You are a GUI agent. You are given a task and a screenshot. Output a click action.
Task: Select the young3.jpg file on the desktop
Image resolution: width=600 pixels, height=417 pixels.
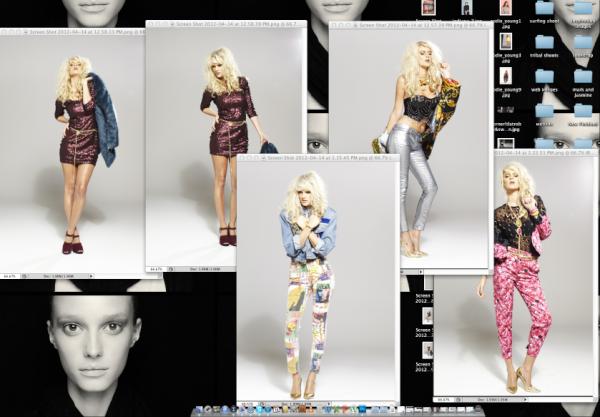(x=506, y=42)
